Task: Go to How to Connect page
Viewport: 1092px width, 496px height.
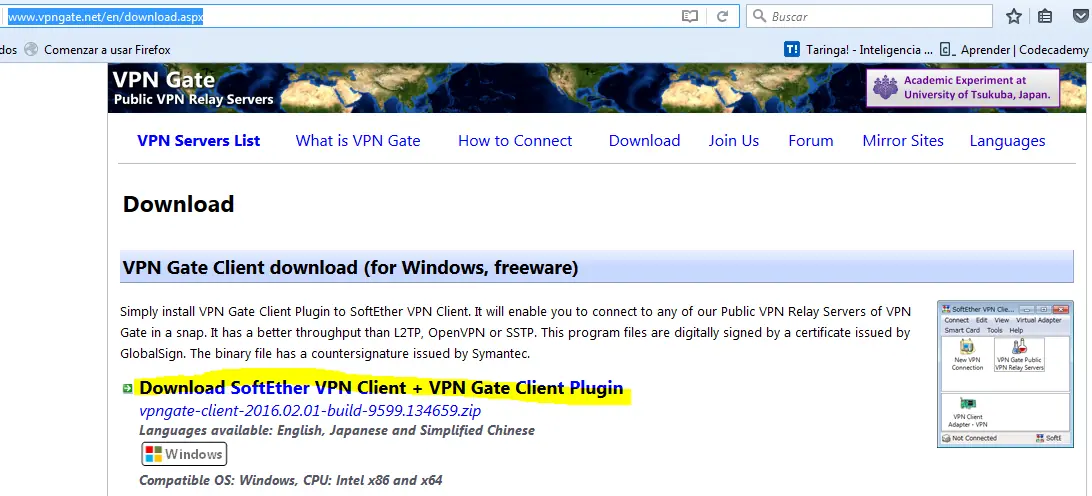Action: point(515,141)
